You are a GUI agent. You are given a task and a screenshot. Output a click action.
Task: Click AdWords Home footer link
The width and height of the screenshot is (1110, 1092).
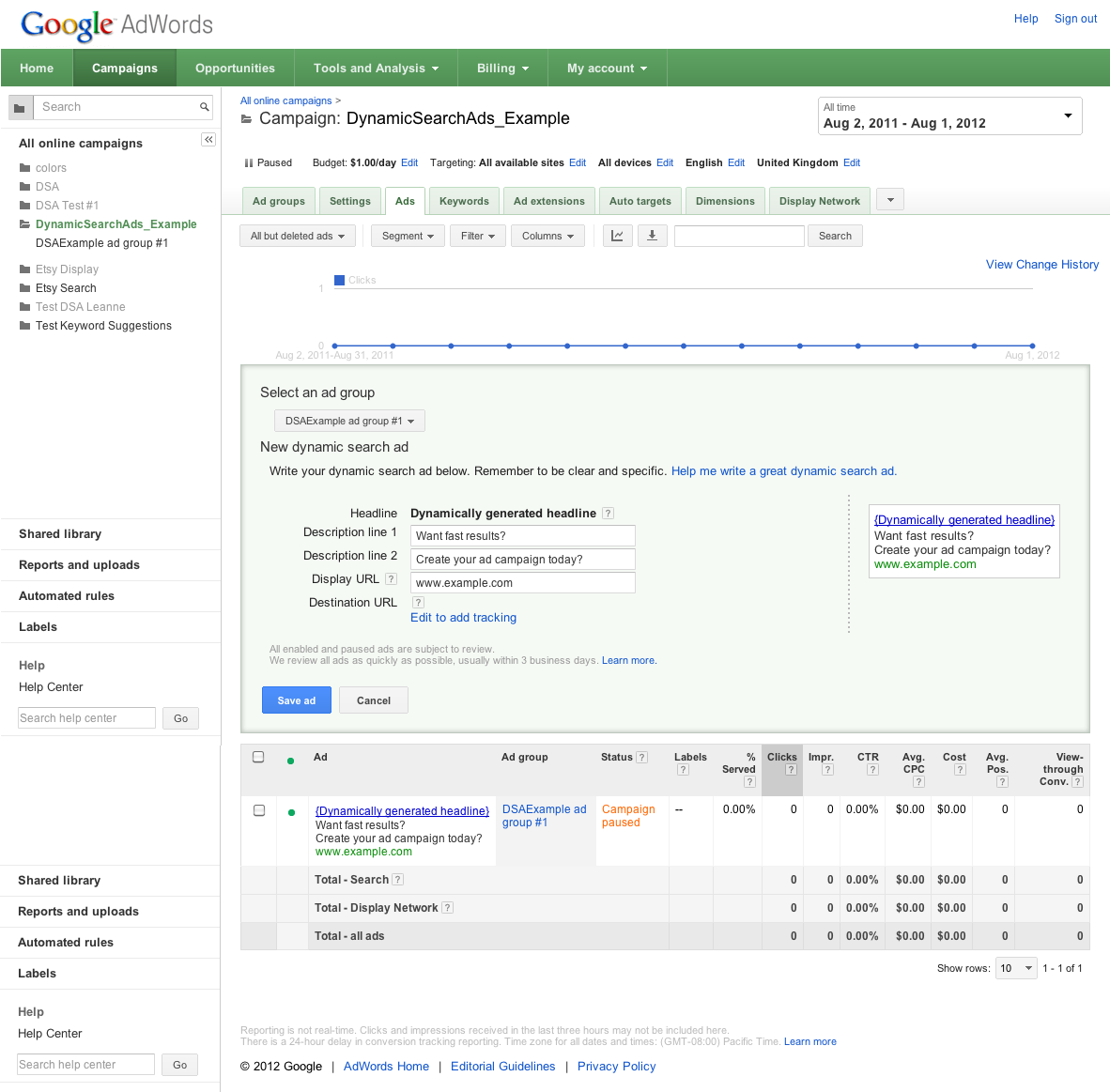pyautogui.click(x=386, y=1066)
